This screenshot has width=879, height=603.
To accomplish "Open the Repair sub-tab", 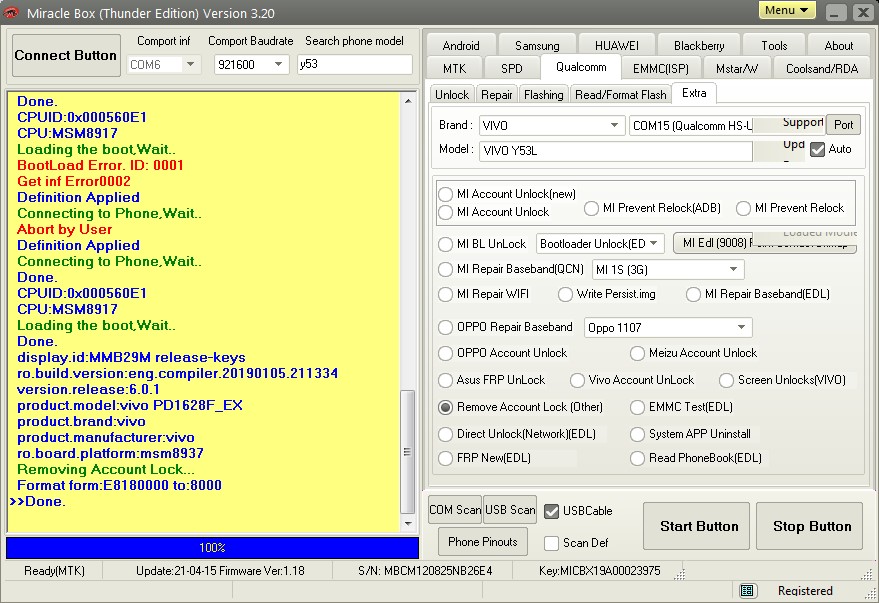I will click(x=497, y=95).
